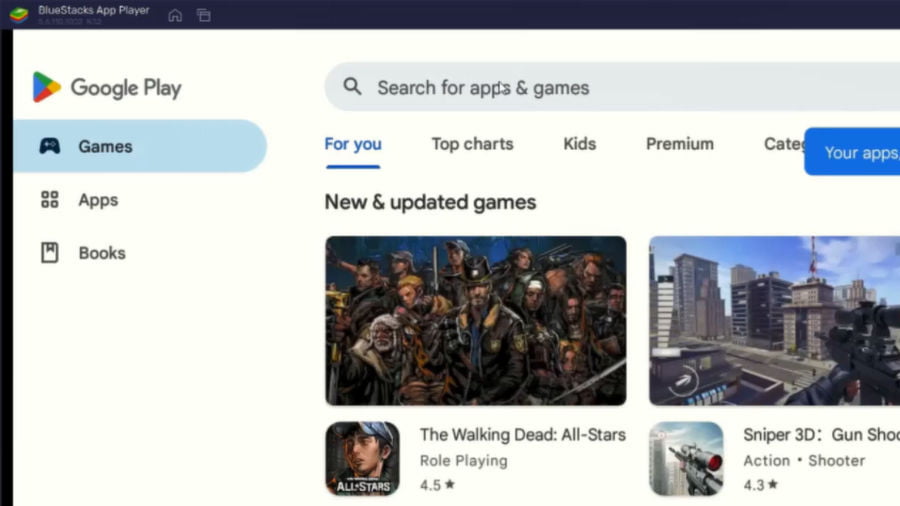
Task: Click the Google Play logo
Action: coord(107,87)
